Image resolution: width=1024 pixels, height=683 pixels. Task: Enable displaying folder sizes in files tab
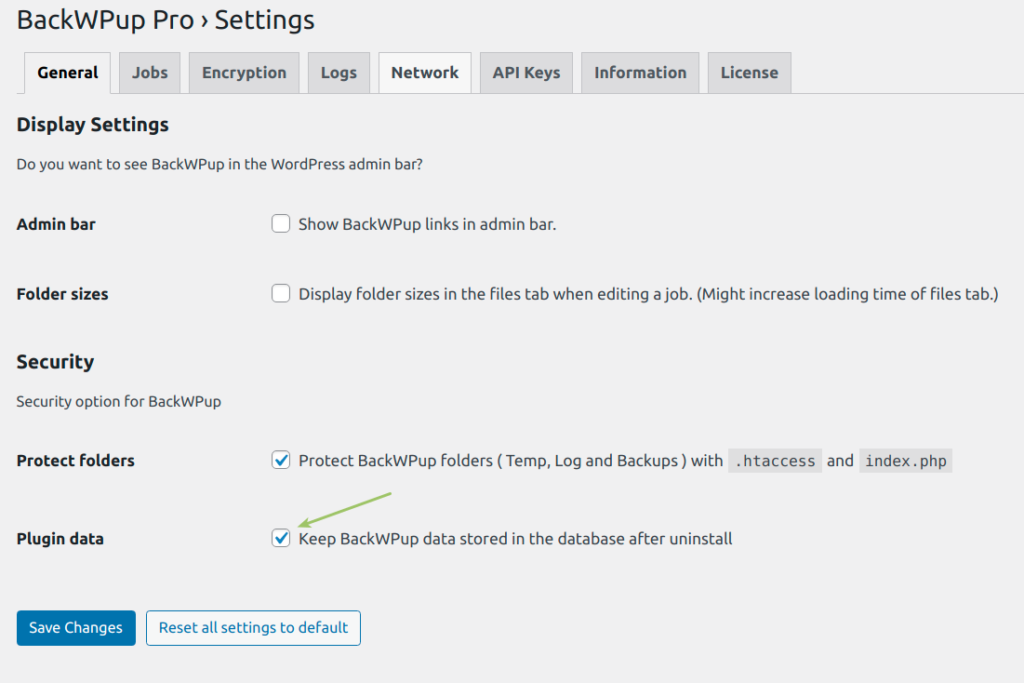[281, 293]
